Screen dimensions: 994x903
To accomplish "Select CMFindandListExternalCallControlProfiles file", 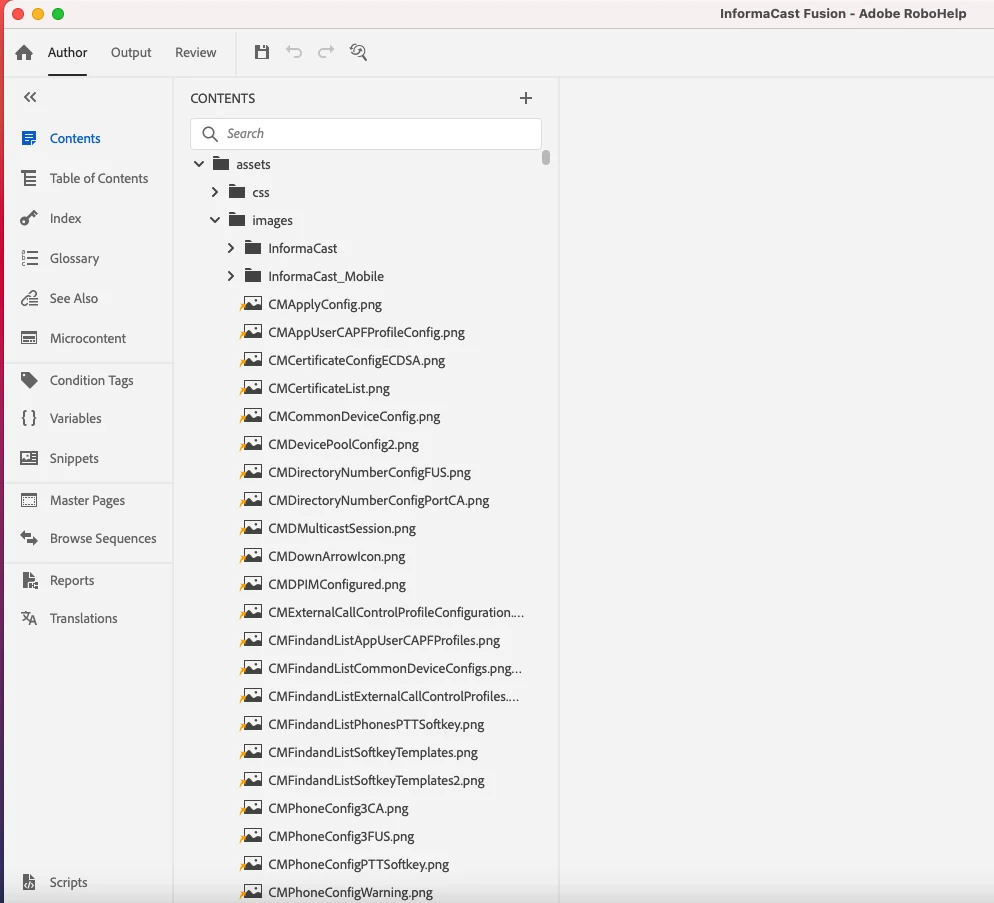I will tap(393, 696).
